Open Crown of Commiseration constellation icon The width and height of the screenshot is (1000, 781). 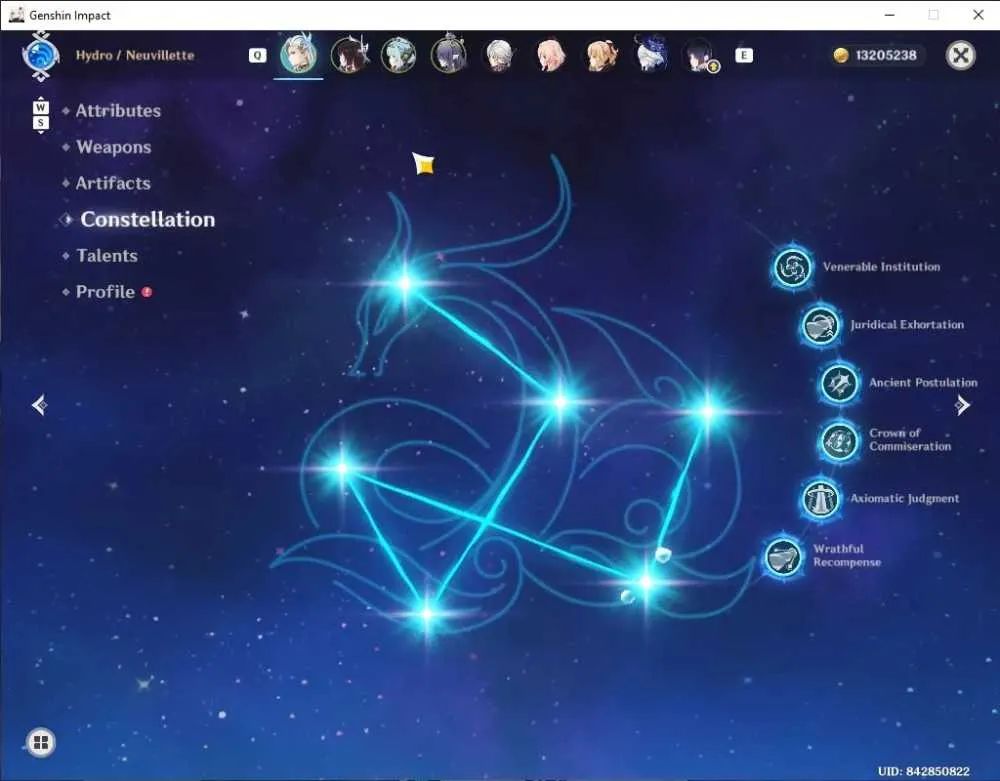839,441
